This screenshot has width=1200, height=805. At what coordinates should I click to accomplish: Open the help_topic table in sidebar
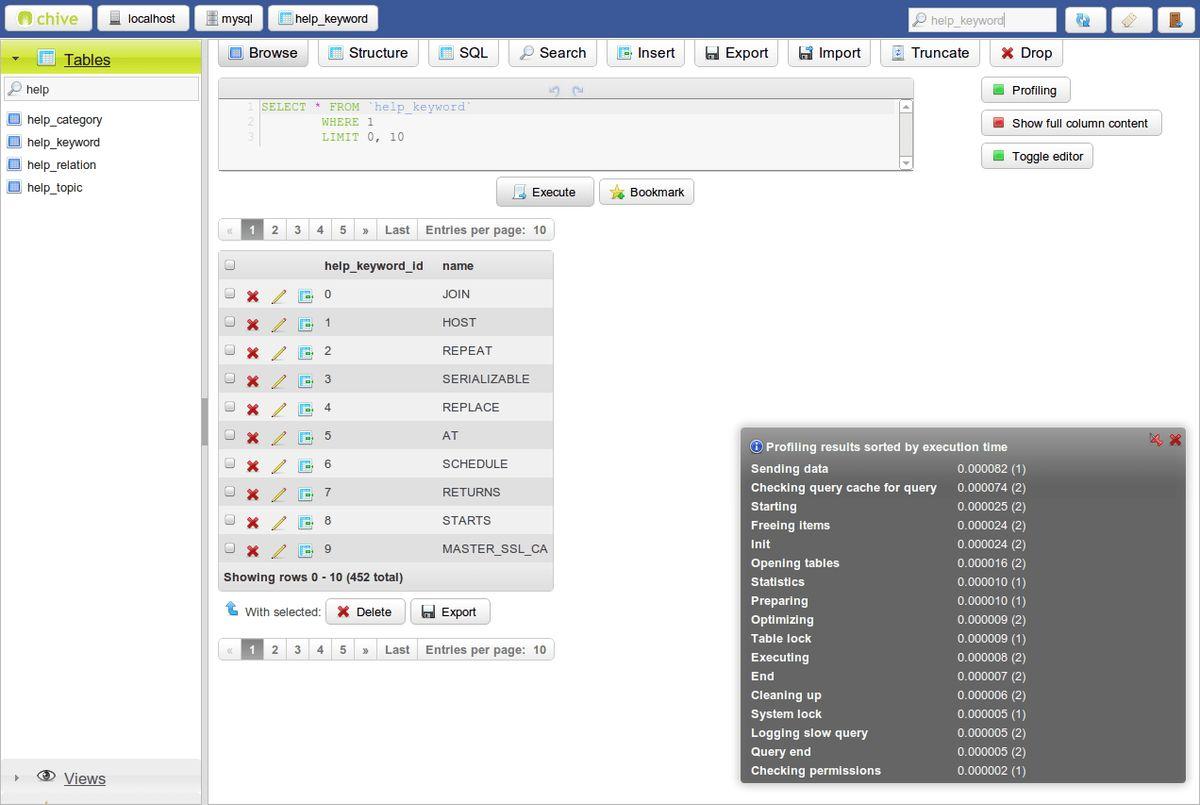pos(54,188)
